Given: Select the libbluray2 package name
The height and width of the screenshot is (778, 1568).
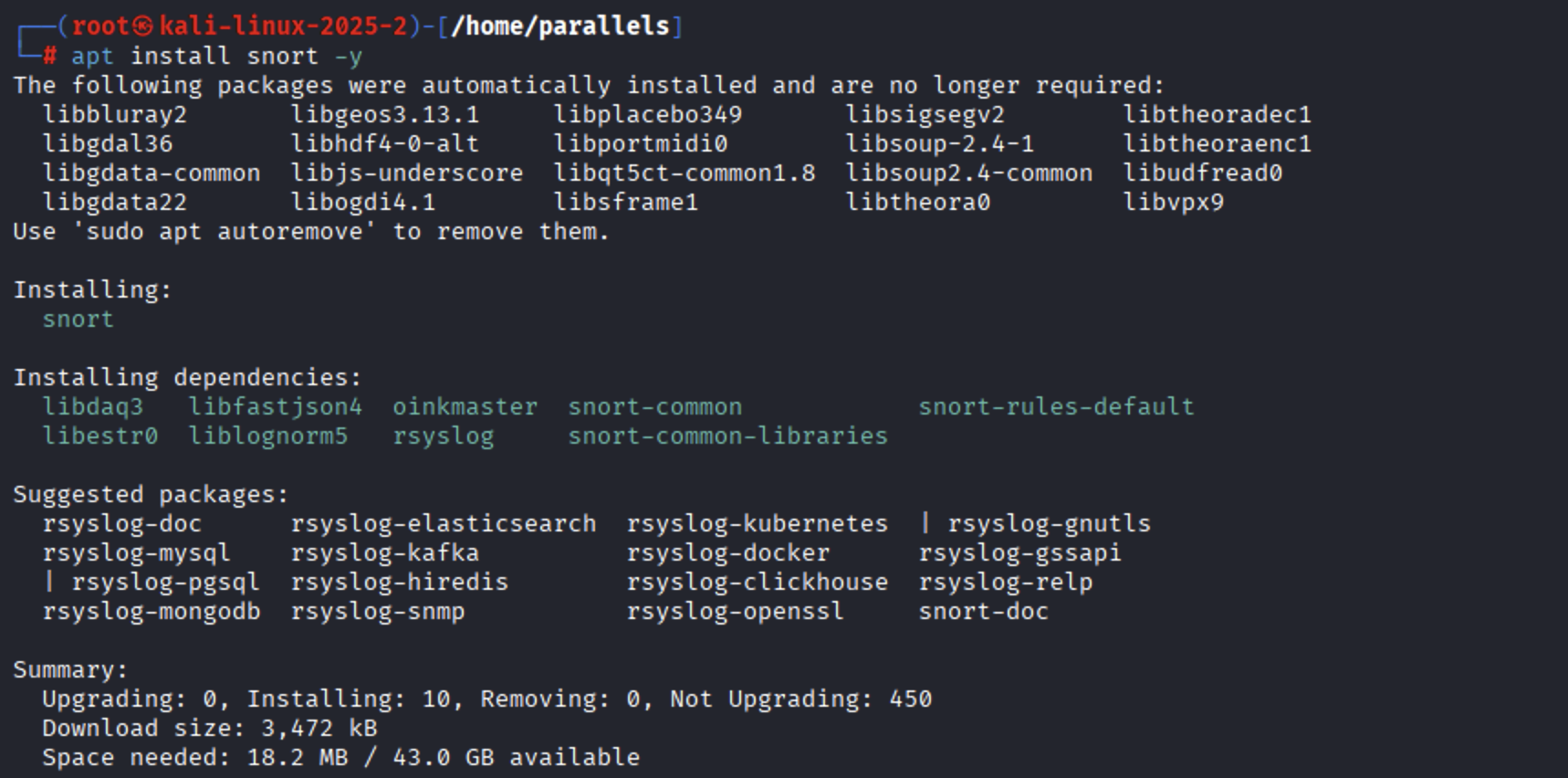Looking at the screenshot, I should point(114,115).
